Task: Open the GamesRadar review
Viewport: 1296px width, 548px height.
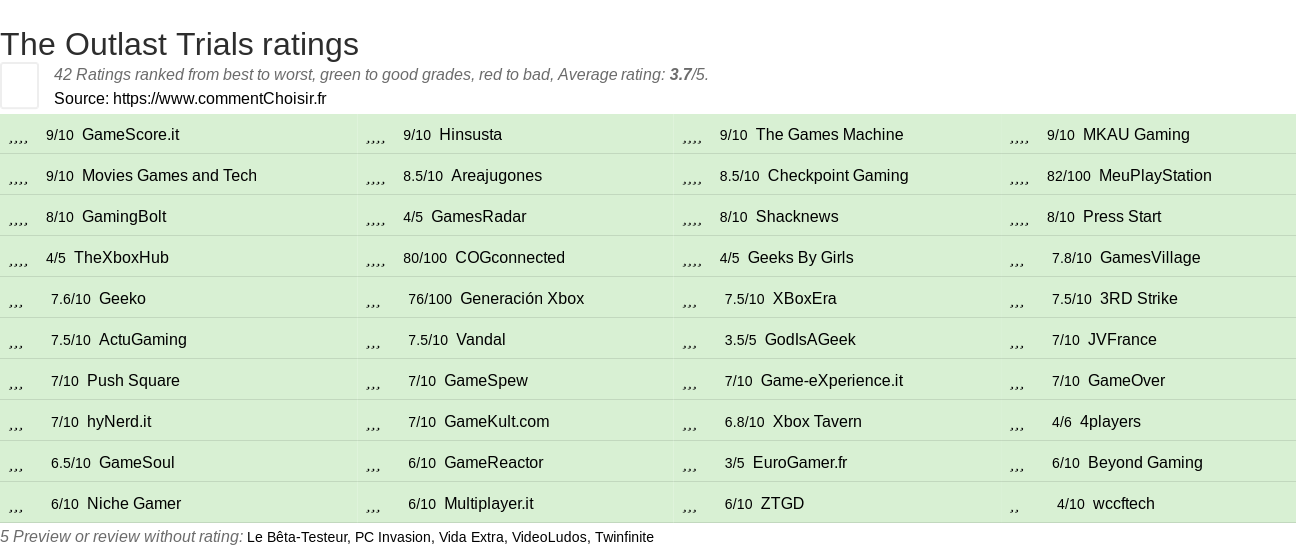Action: [478, 217]
